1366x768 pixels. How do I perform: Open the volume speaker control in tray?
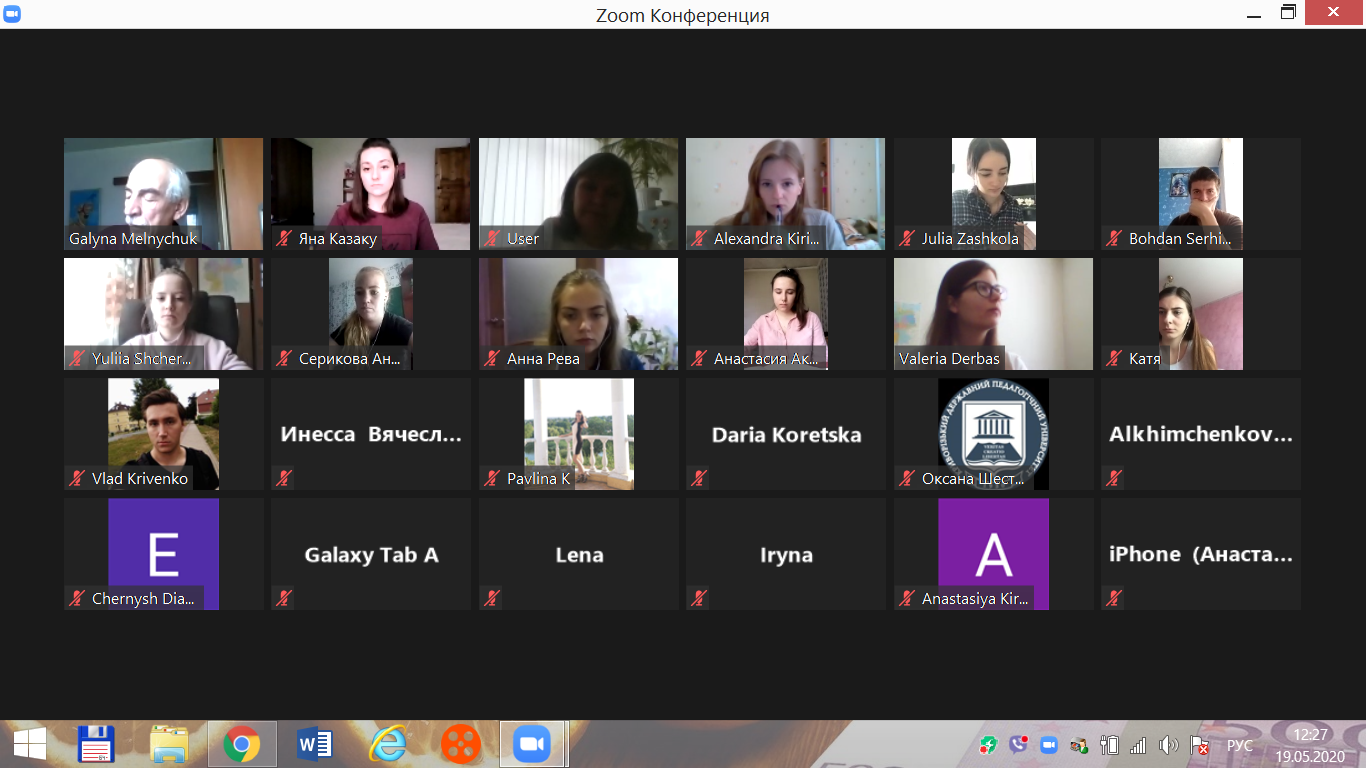coord(1168,745)
